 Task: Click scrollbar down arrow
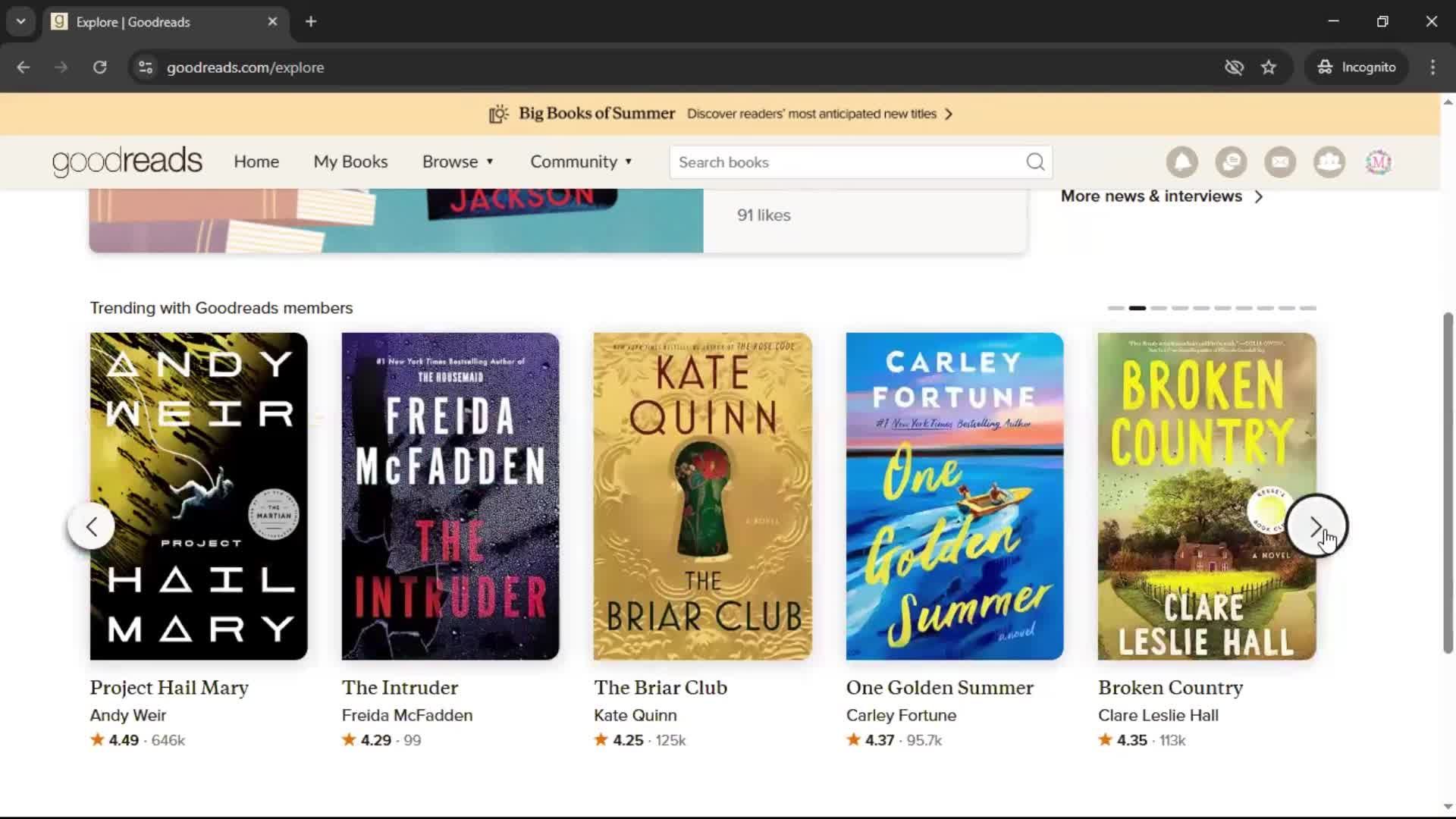tap(1448, 807)
